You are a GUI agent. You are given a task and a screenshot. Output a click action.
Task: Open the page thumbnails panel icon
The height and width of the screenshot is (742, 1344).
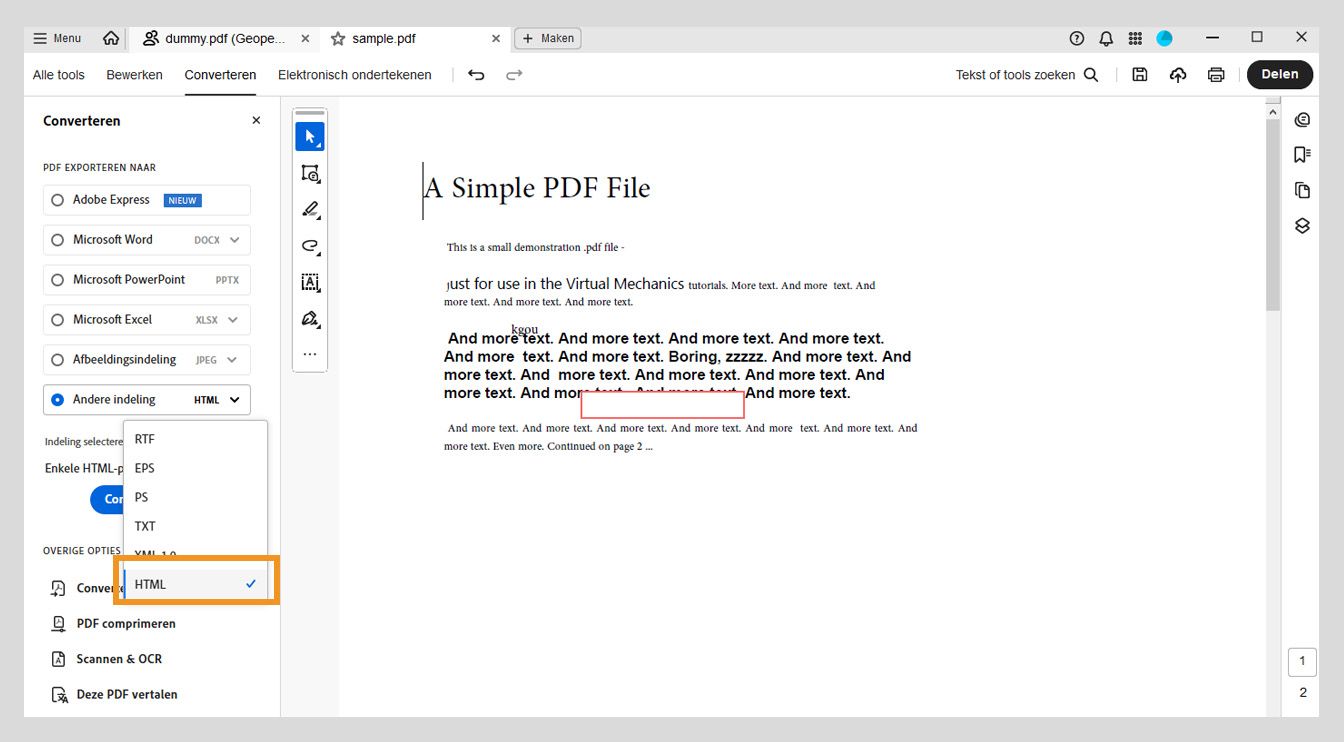click(x=1302, y=190)
